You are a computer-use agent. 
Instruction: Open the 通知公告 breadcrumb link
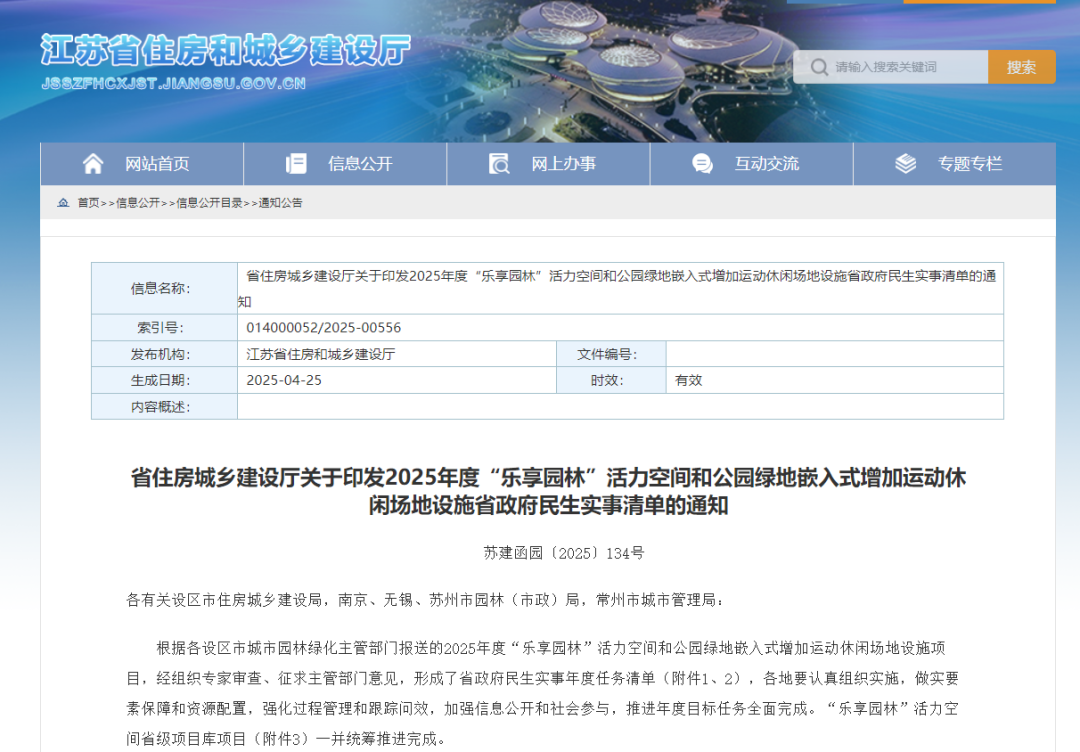pos(281,203)
